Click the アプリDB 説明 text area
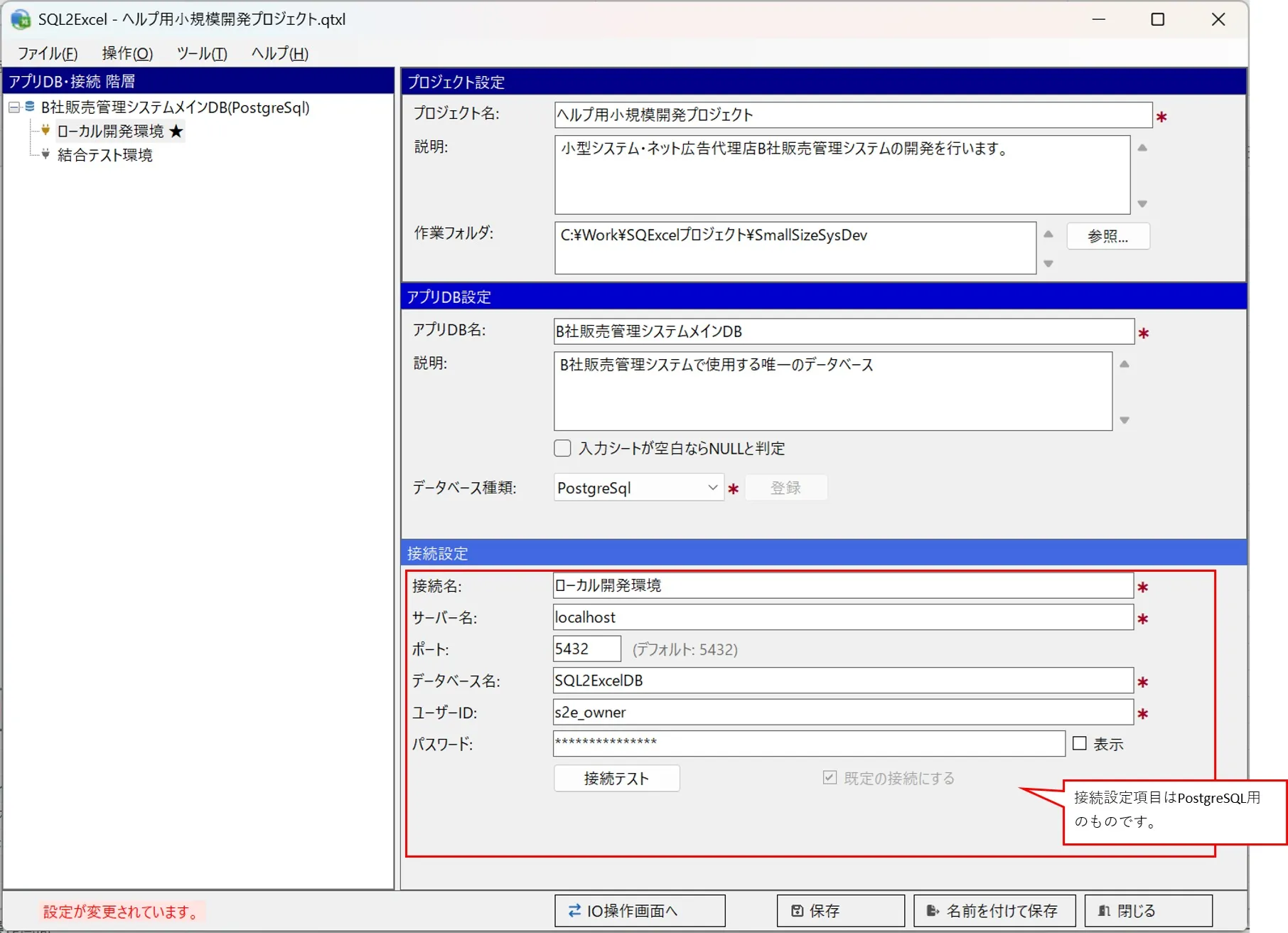The height and width of the screenshot is (933, 1288). [x=833, y=391]
